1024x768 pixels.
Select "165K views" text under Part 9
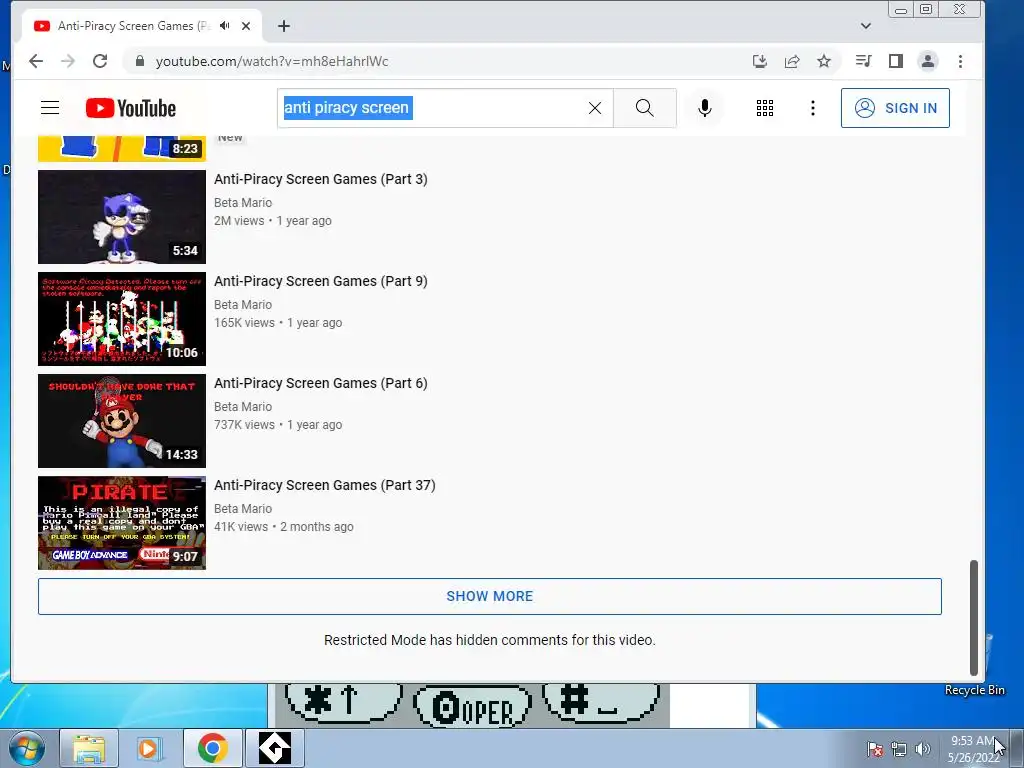[244, 323]
